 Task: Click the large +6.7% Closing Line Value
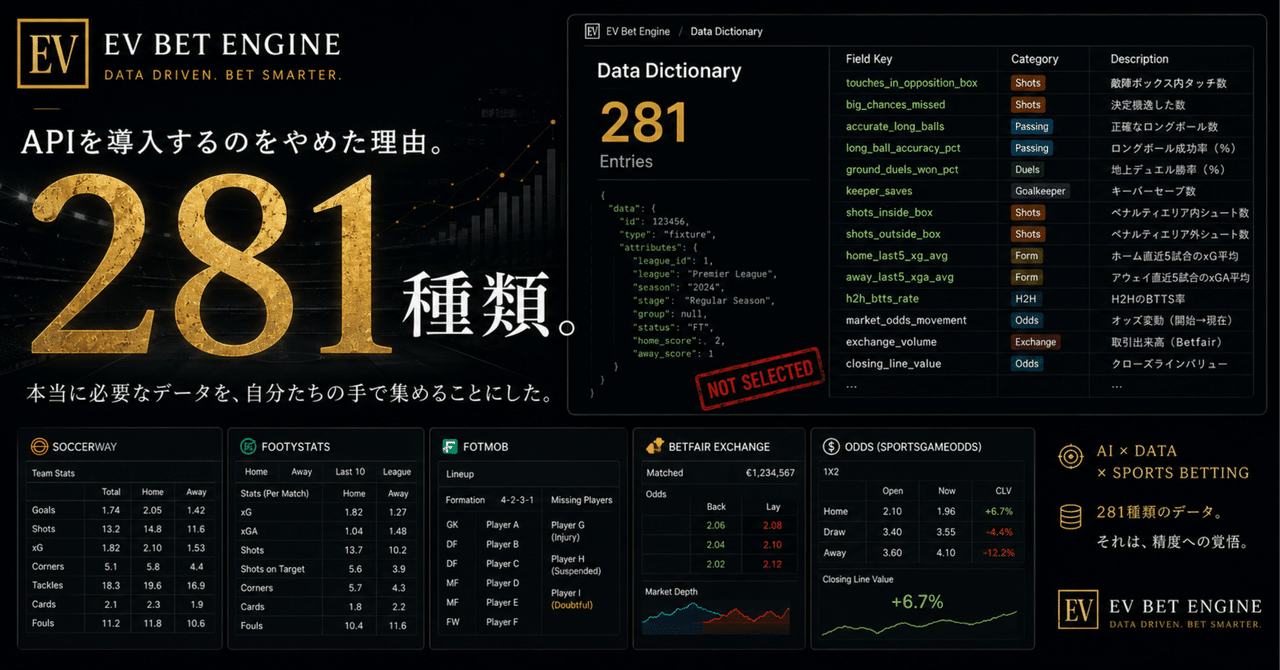919,601
